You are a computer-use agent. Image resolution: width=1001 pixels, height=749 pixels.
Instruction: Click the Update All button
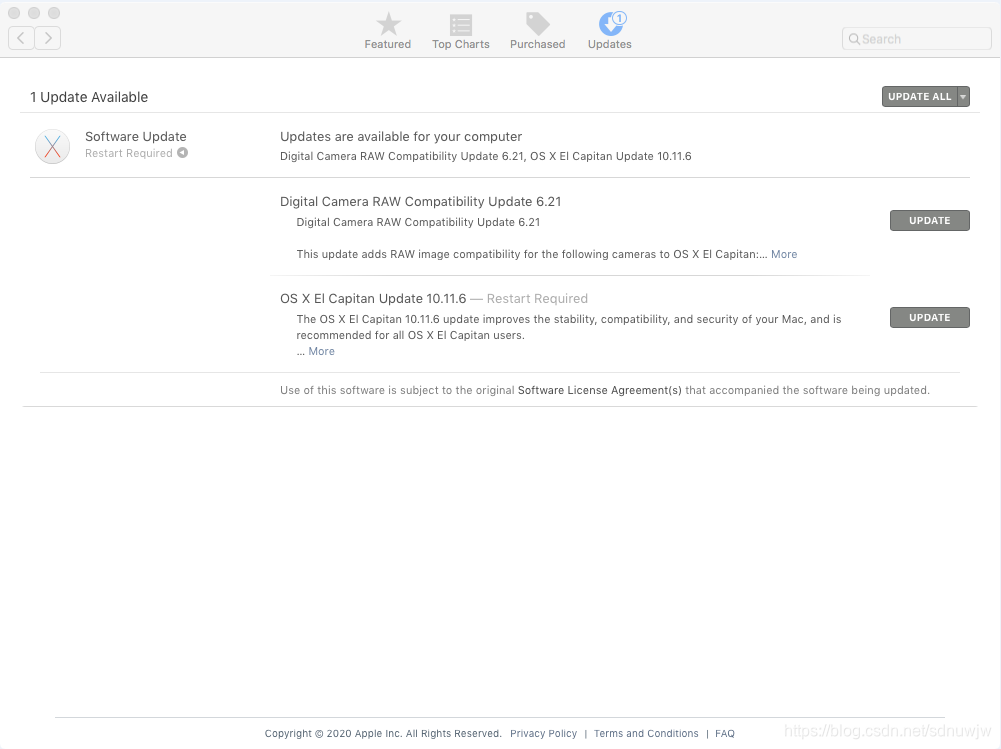[x=919, y=96]
